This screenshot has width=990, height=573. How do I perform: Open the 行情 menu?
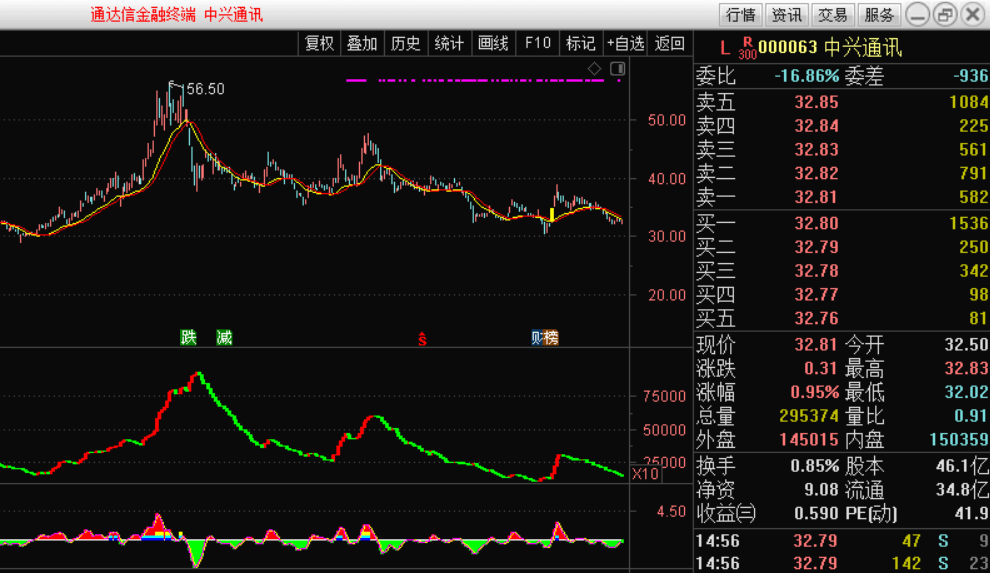(x=741, y=14)
